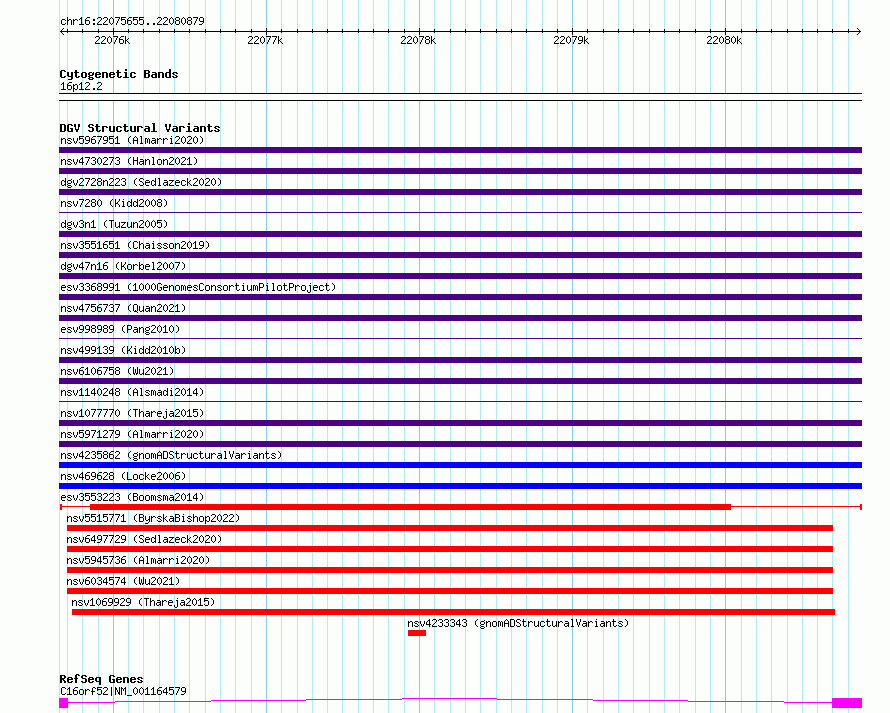
Task: Select nsv6497729 (Sedlazeck2020) variant label
Action: (144, 539)
